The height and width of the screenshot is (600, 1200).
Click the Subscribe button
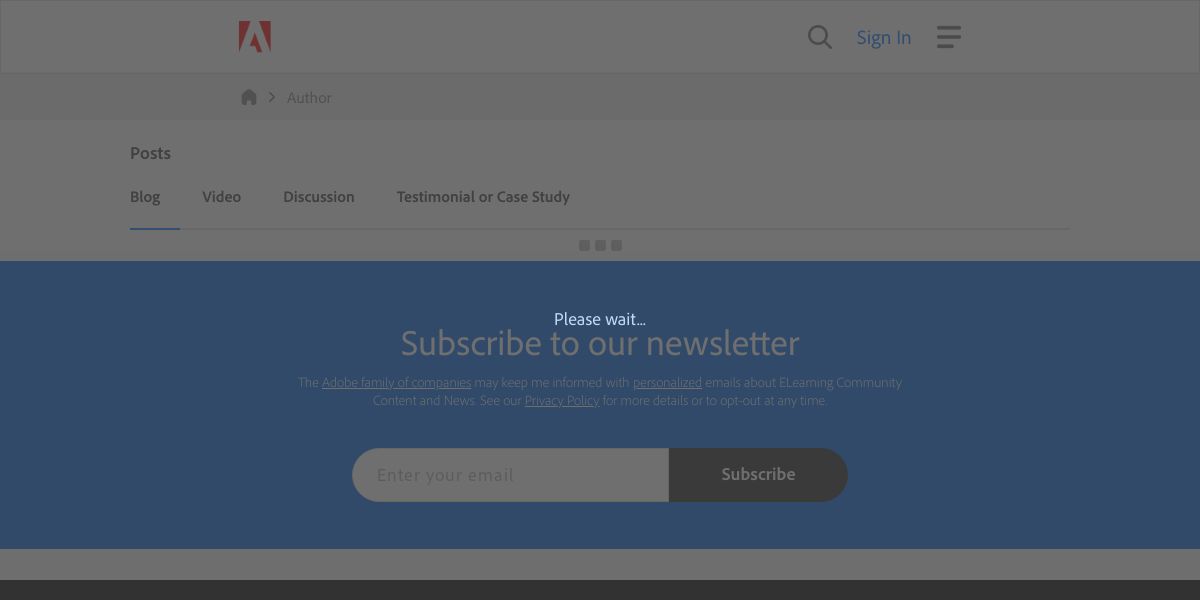coord(758,475)
